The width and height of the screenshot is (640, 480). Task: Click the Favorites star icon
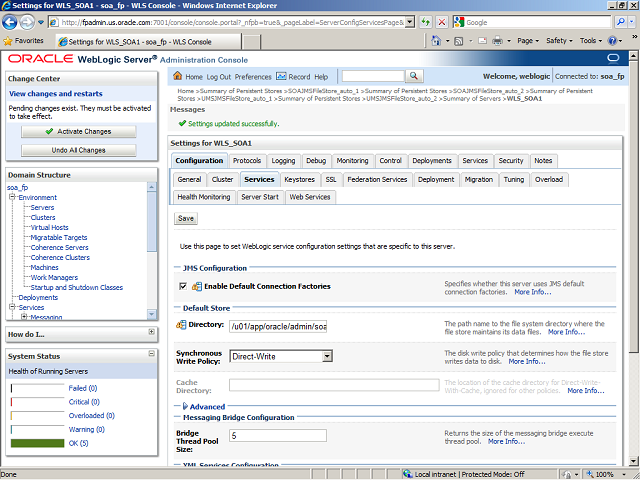pos(9,41)
